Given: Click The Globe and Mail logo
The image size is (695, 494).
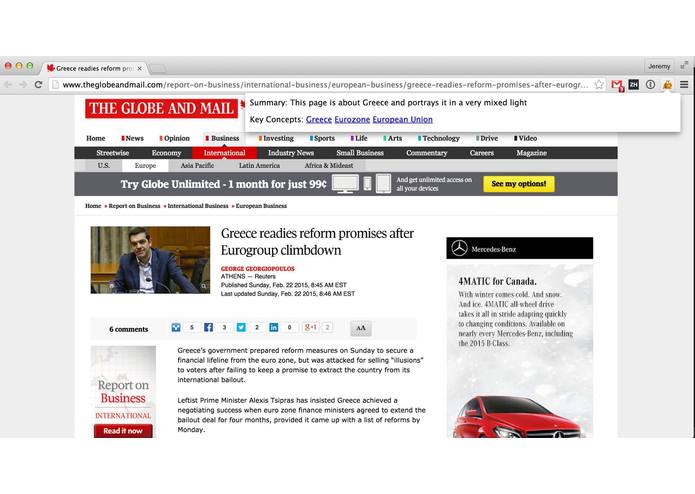Looking at the screenshot, I should point(161,109).
